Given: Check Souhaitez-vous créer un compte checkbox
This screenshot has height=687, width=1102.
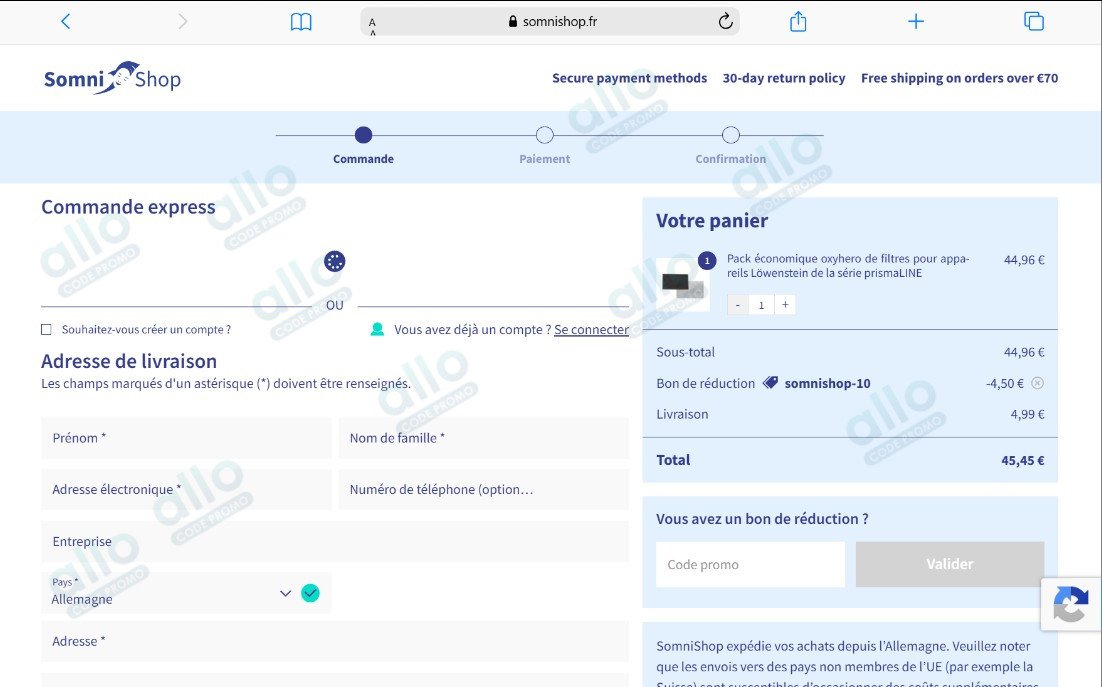Looking at the screenshot, I should click(x=46, y=329).
